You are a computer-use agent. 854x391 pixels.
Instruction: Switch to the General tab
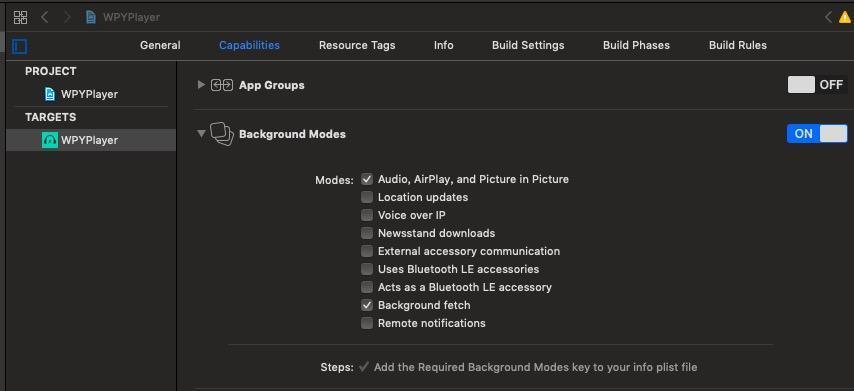point(160,45)
